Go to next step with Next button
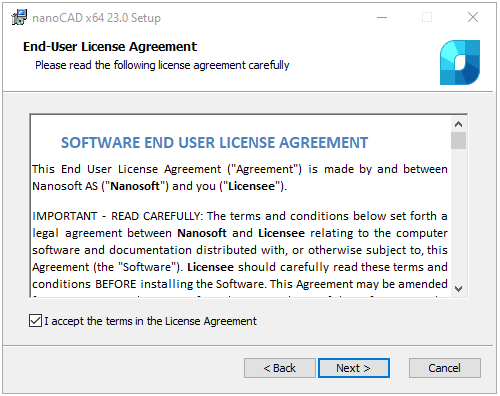500x396 pixels. pos(354,368)
